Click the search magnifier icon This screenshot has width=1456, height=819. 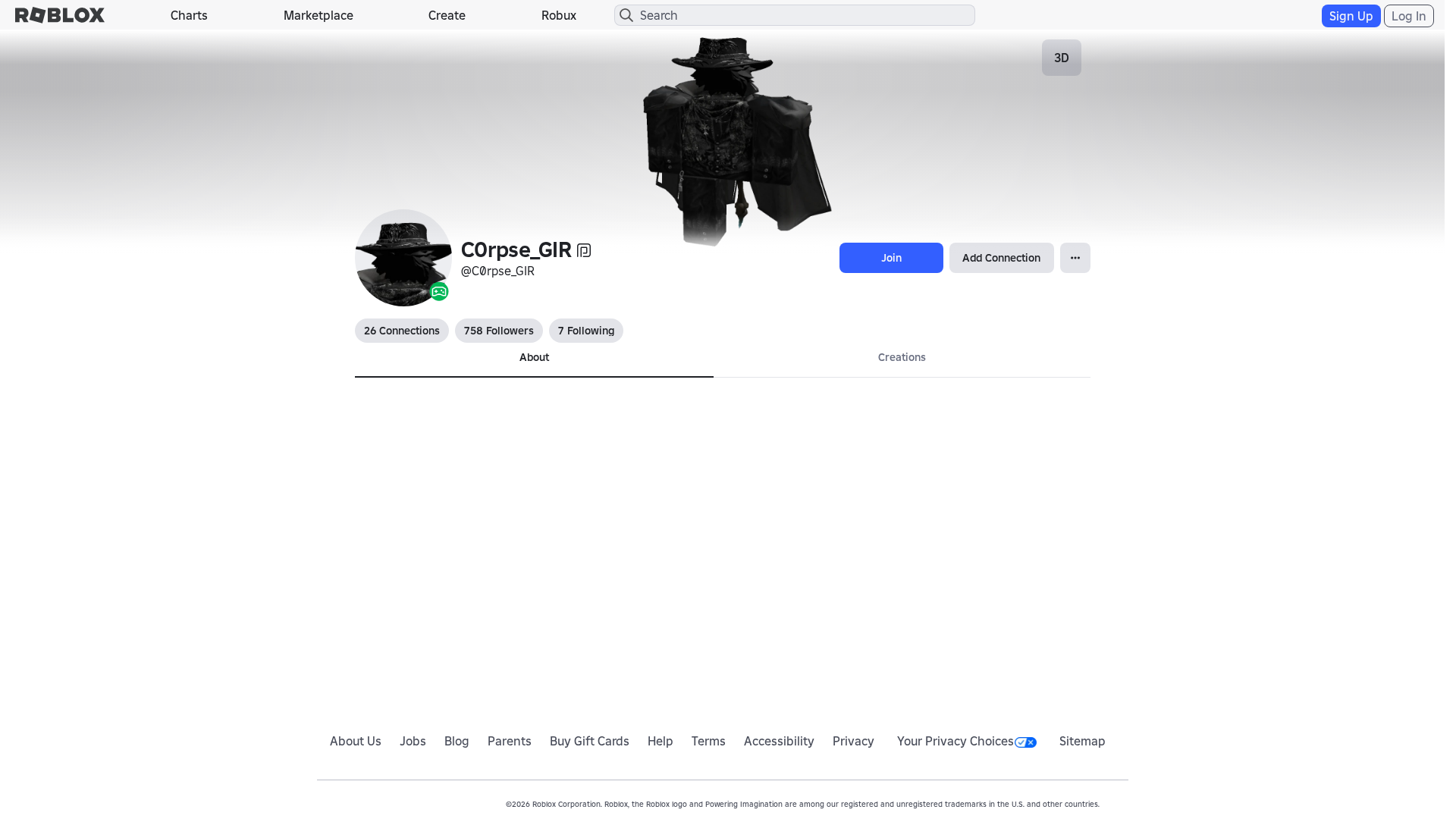[626, 15]
